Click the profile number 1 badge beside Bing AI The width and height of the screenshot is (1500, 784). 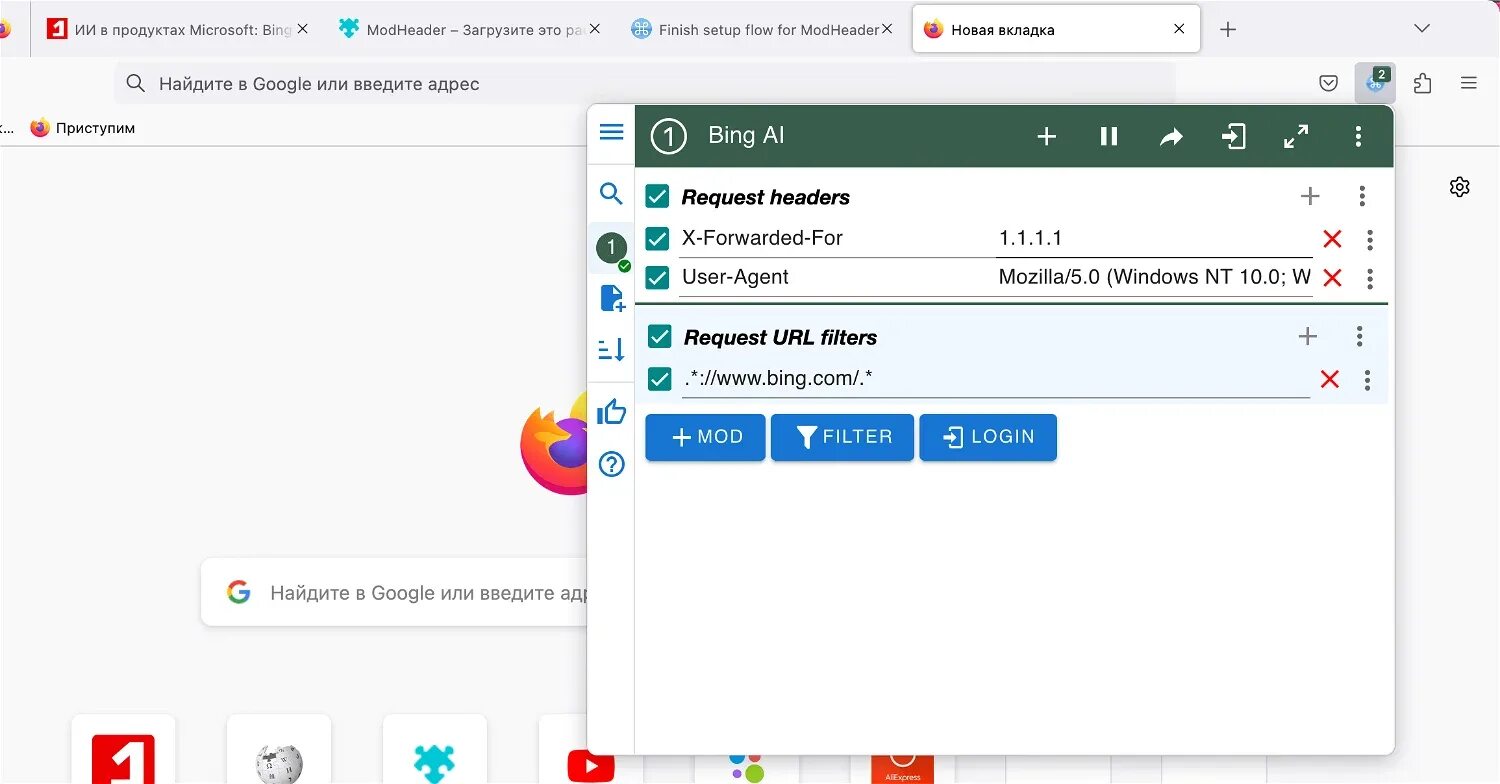pos(668,136)
